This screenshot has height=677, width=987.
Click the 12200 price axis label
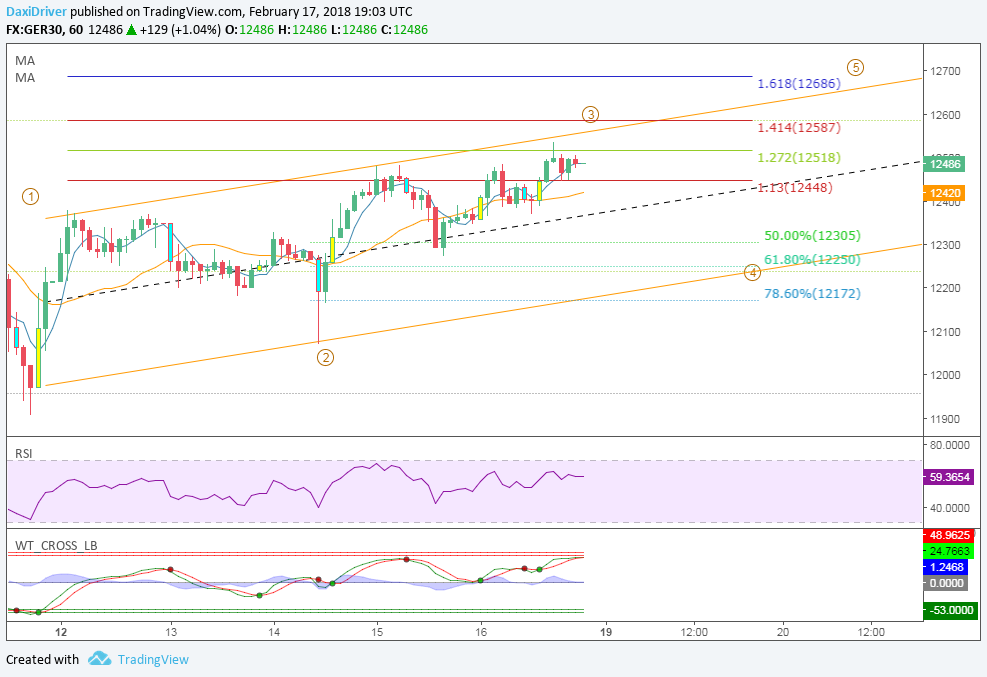click(x=945, y=288)
